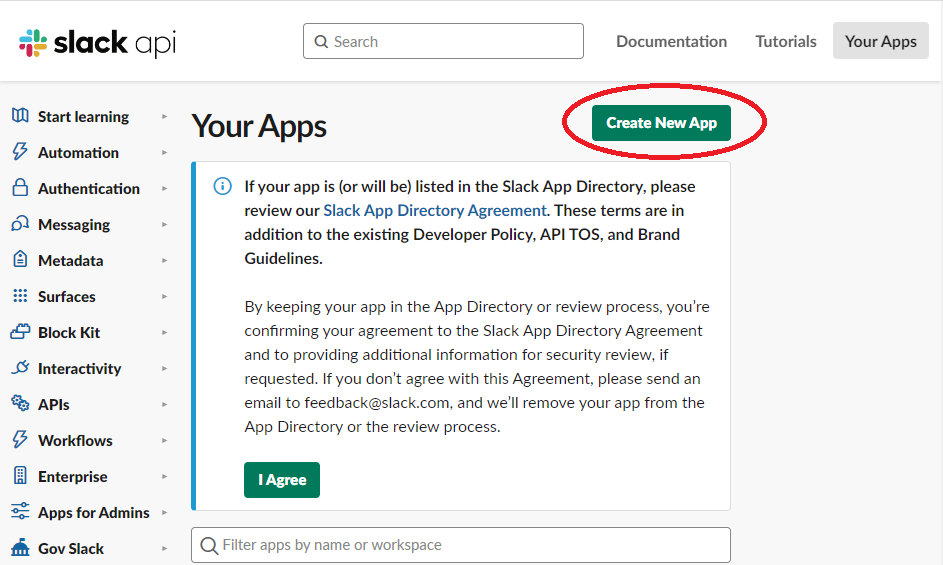Open the Slack App Directory Agreement link
The width and height of the screenshot is (943, 565).
pyautogui.click(x=435, y=210)
